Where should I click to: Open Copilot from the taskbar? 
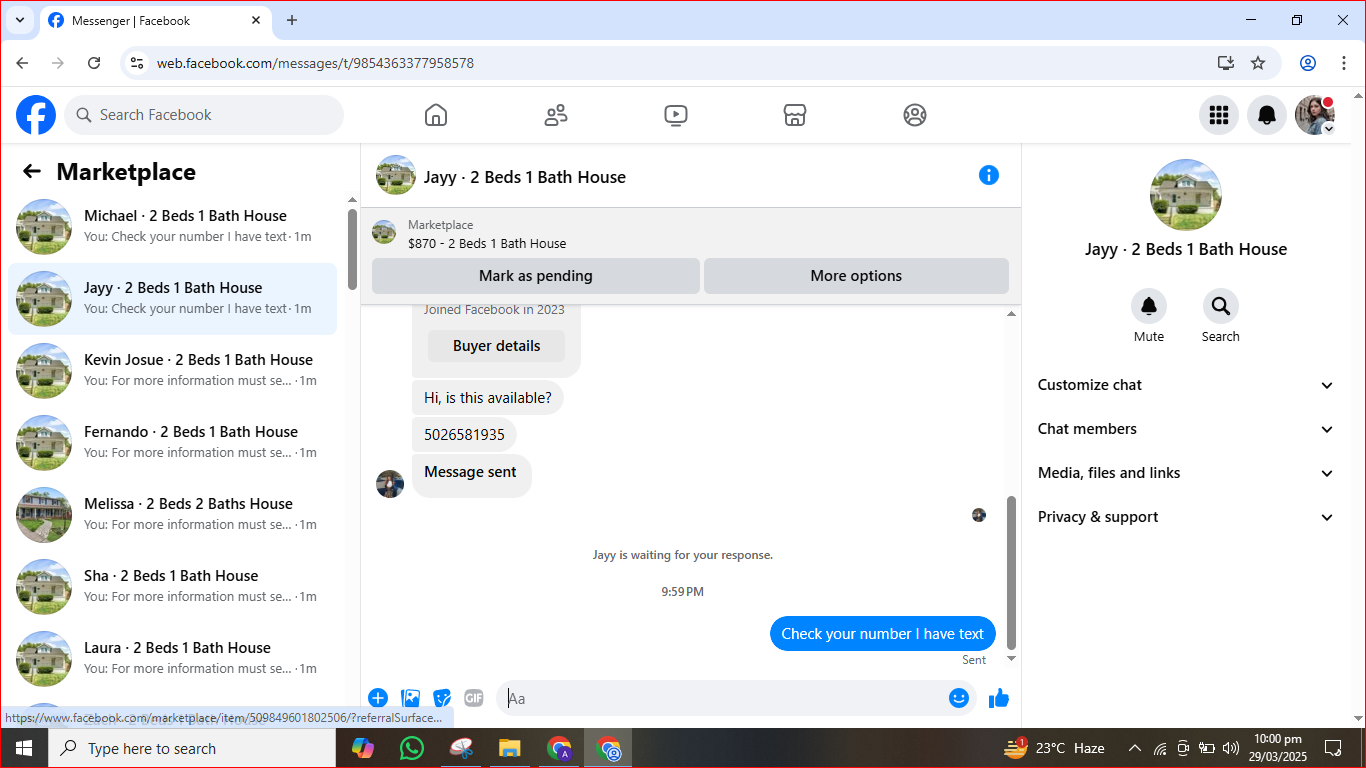coord(362,748)
